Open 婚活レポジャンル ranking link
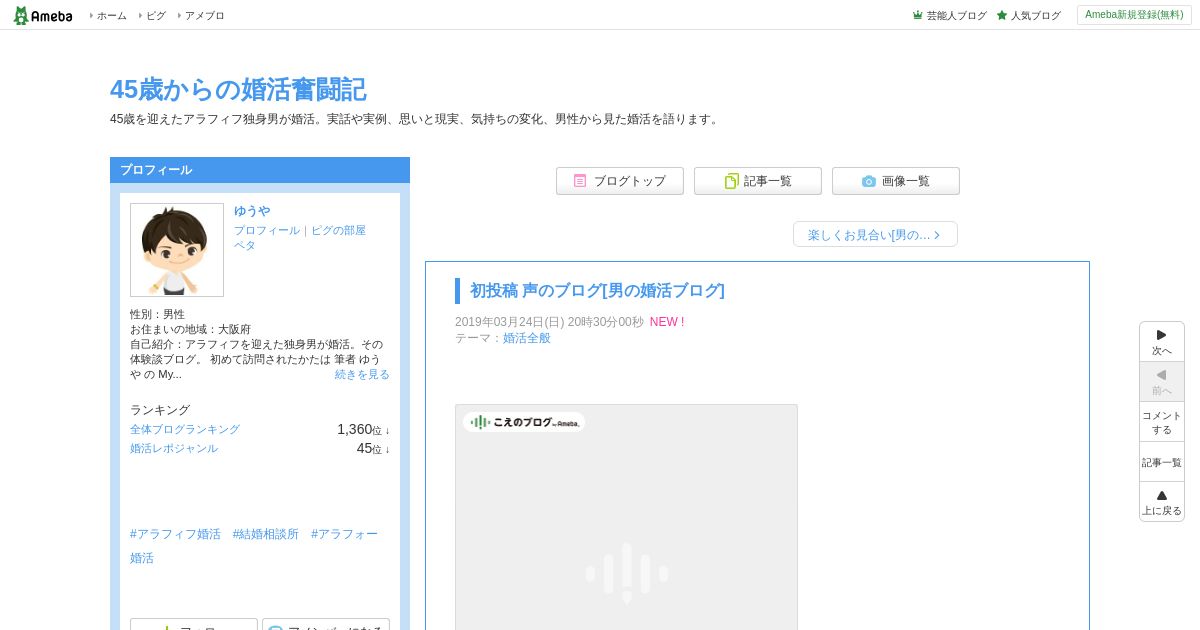The image size is (1200, 630). click(x=174, y=448)
